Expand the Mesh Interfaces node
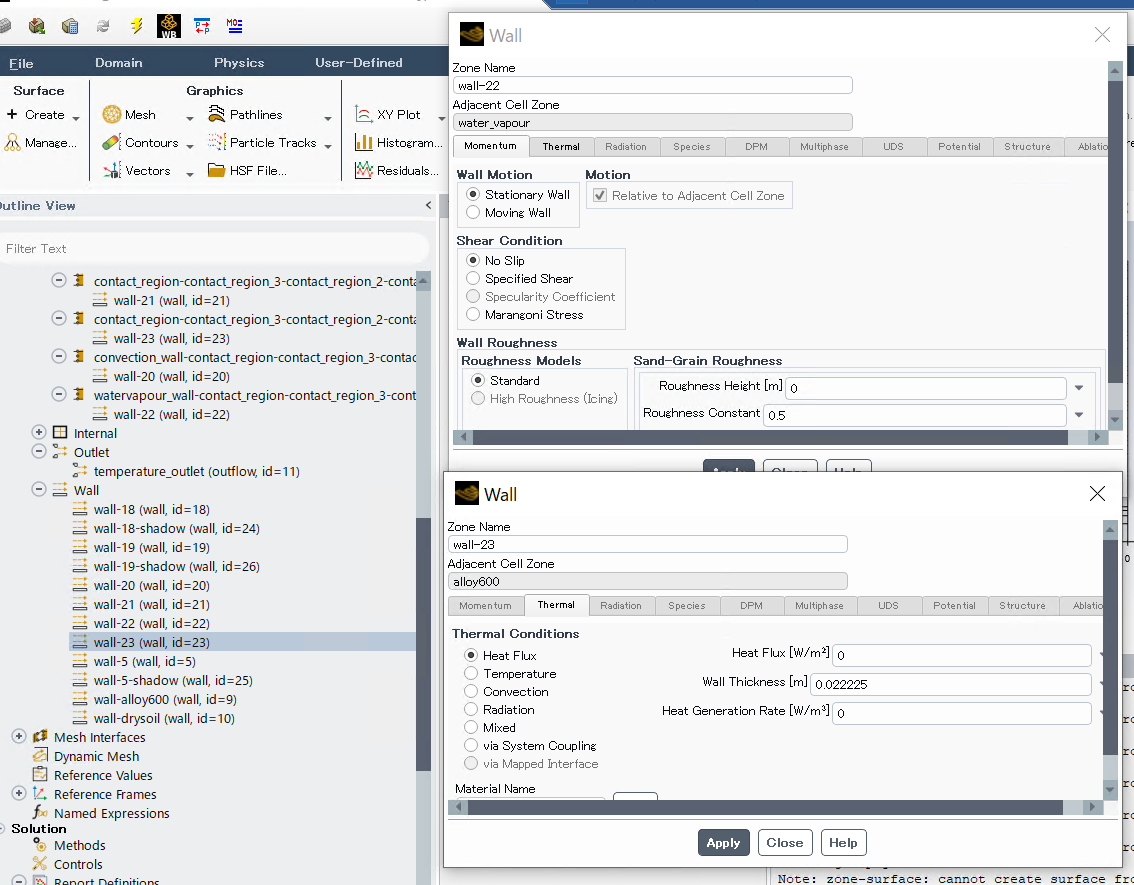Screen dimensions: 1134x885 [19, 737]
